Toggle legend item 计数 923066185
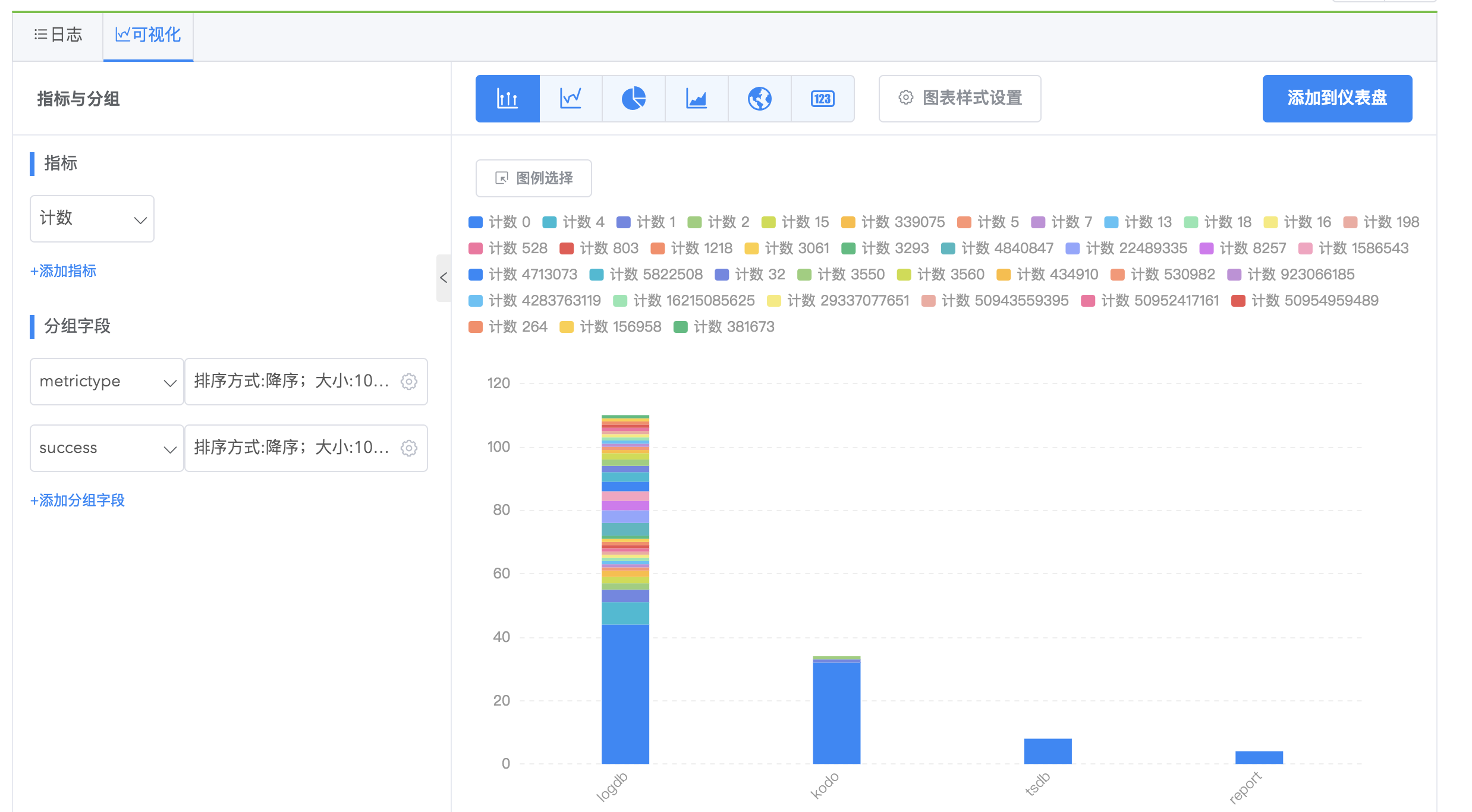This screenshot has width=1472, height=812. tap(1291, 275)
